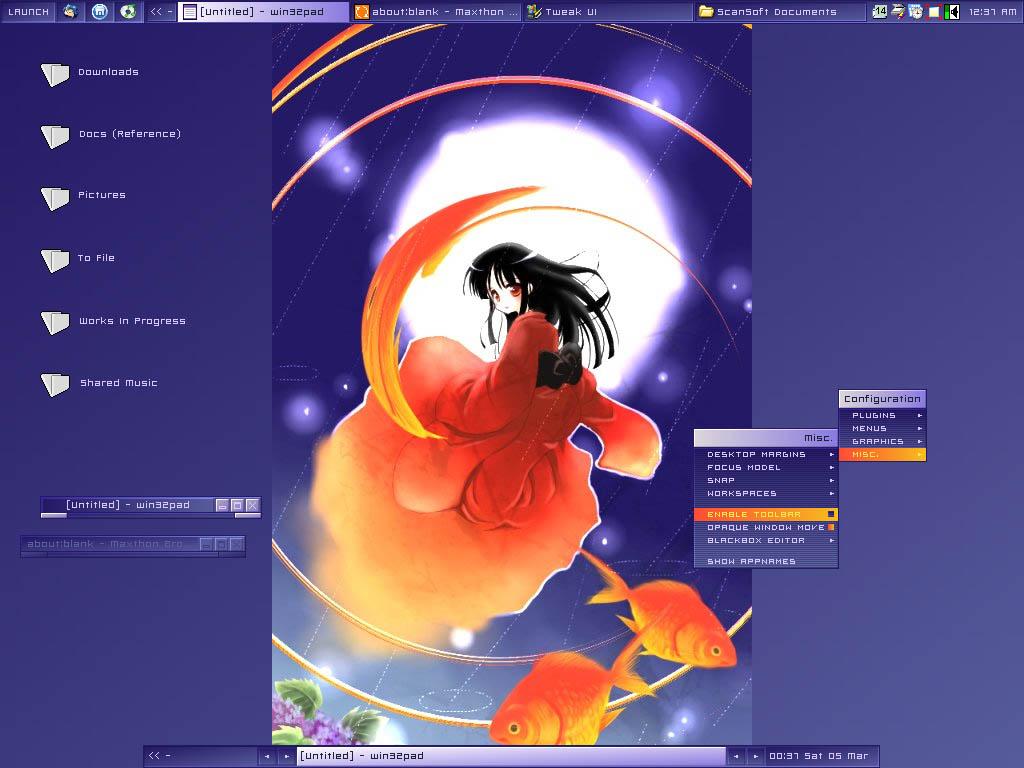1024x768 pixels.
Task: Click the ScanSoft Documents folder taskbar icon
Action: point(706,12)
